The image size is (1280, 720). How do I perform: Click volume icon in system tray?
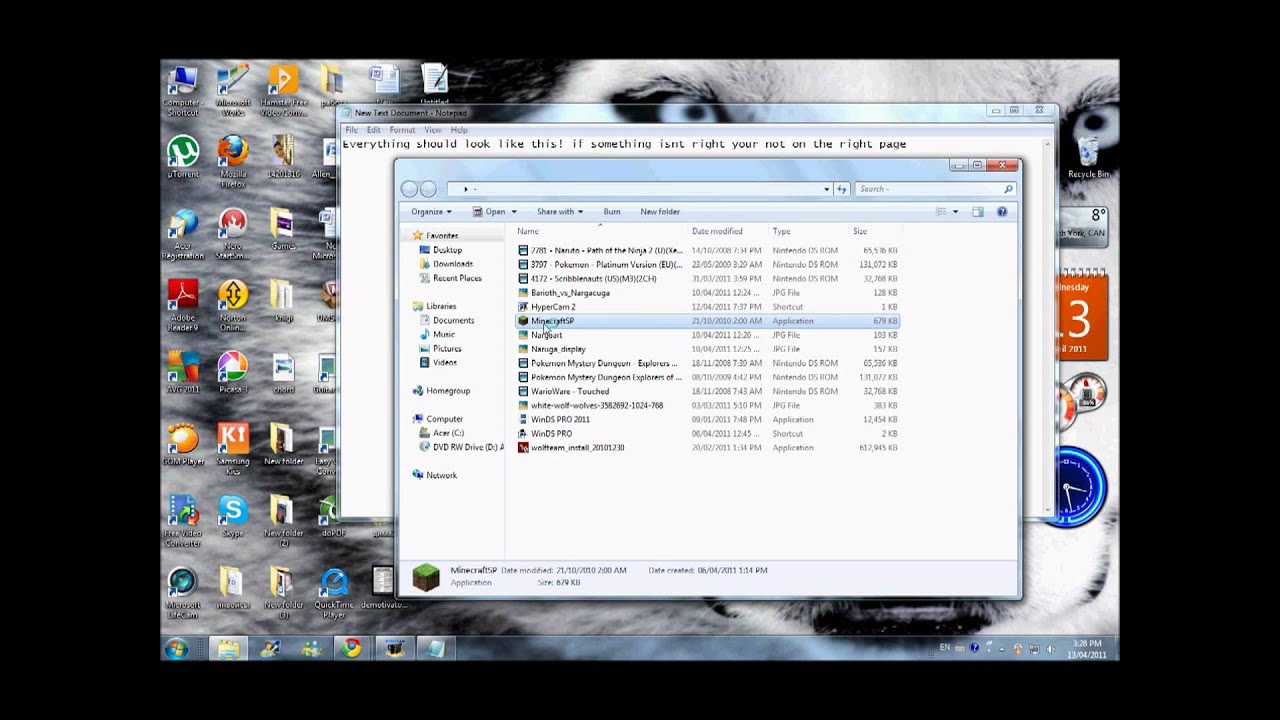pos(1051,649)
